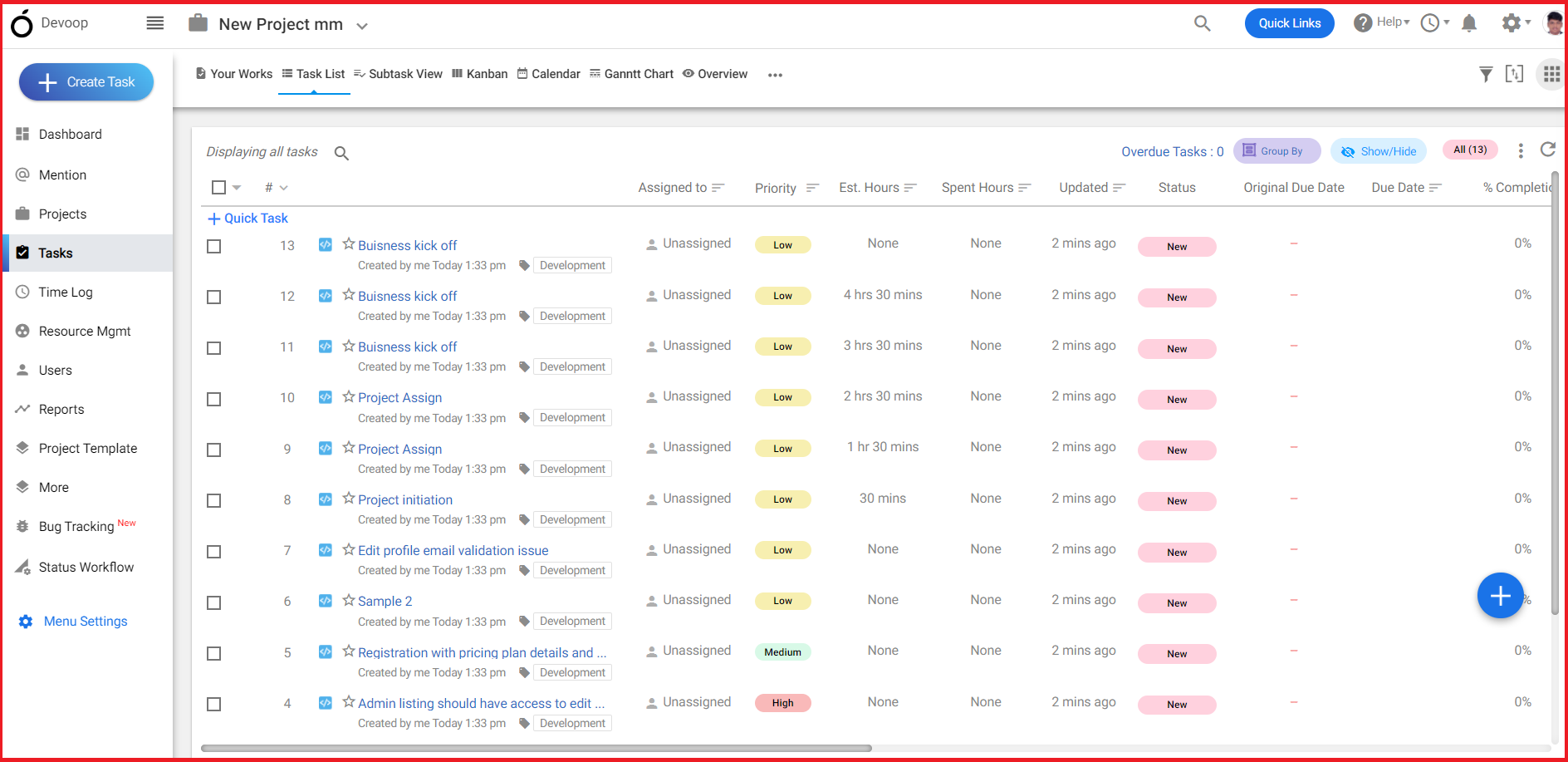The width and height of the screenshot is (1568, 762).
Task: Change the New status of task 12
Action: pos(1177,297)
